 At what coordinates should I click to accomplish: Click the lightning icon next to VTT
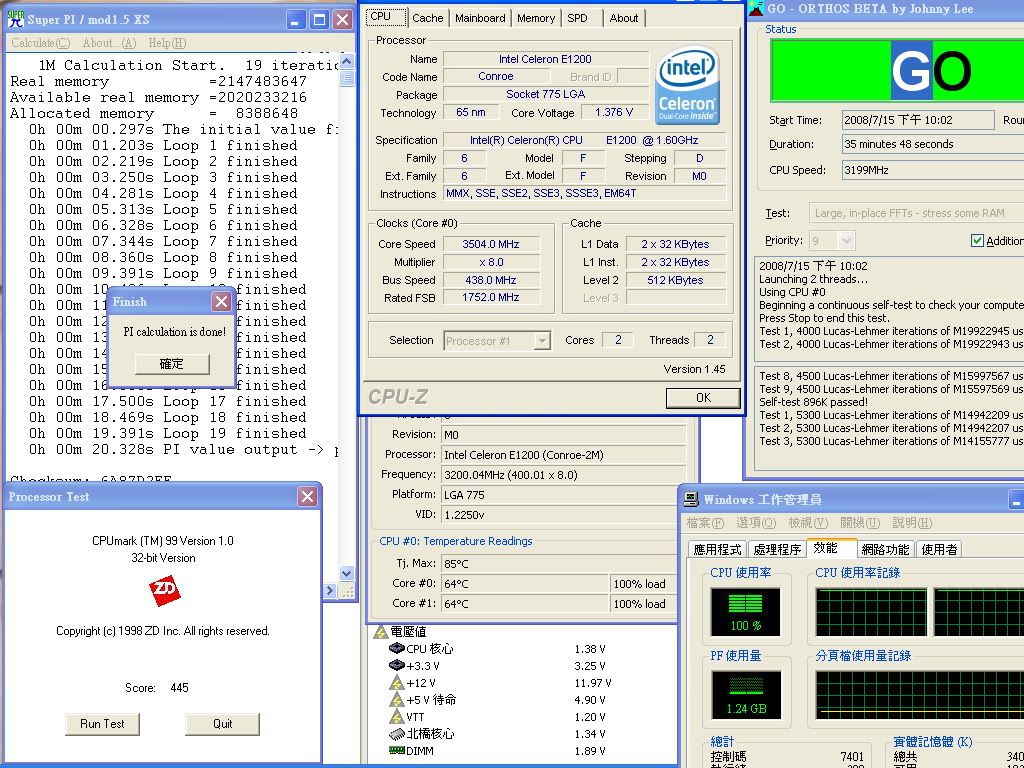396,716
